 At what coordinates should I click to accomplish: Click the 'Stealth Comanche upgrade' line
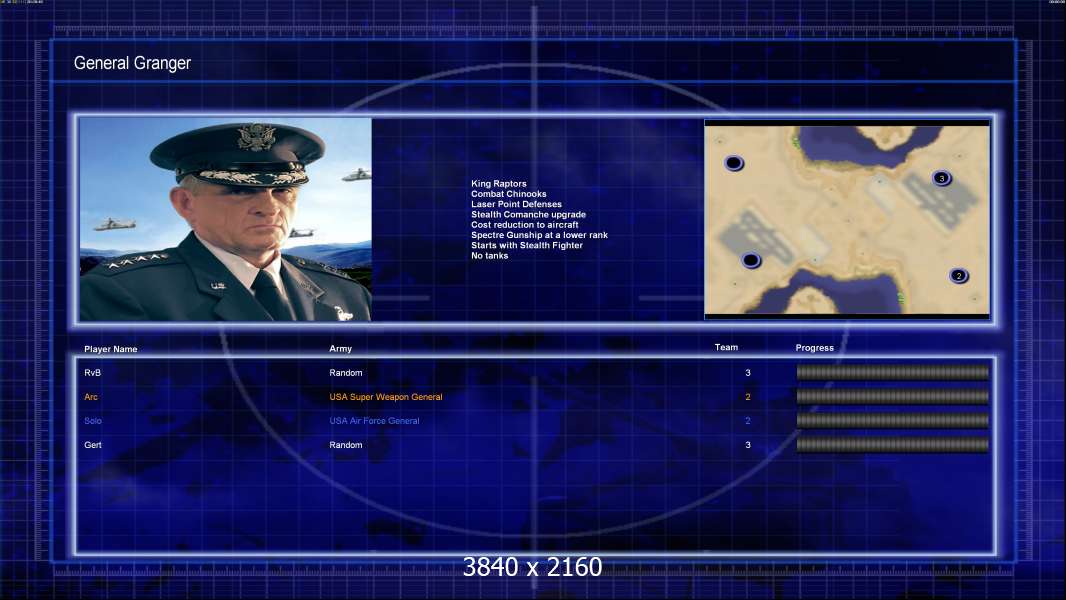(528, 214)
